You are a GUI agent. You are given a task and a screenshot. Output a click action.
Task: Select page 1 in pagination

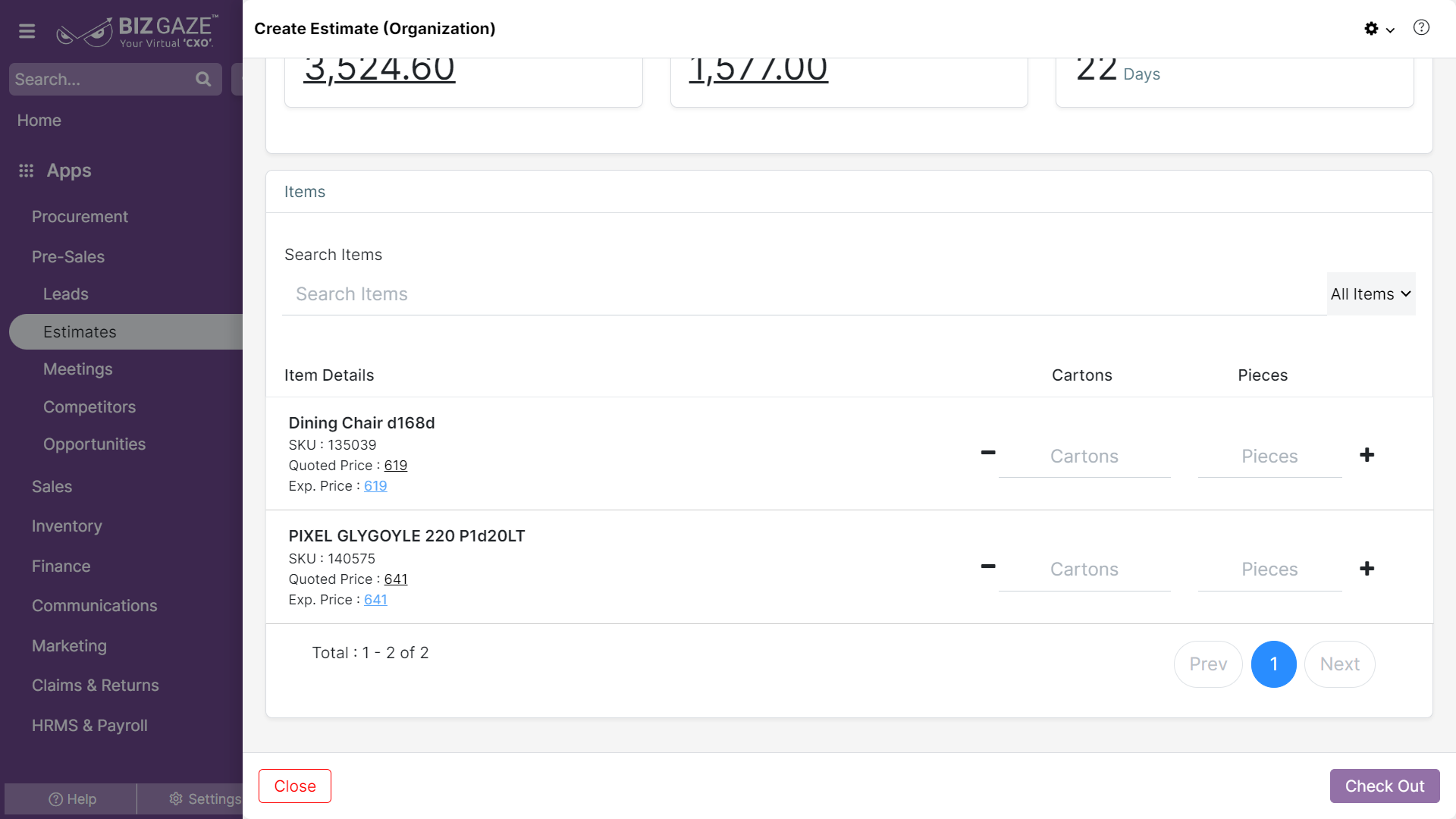1274,664
